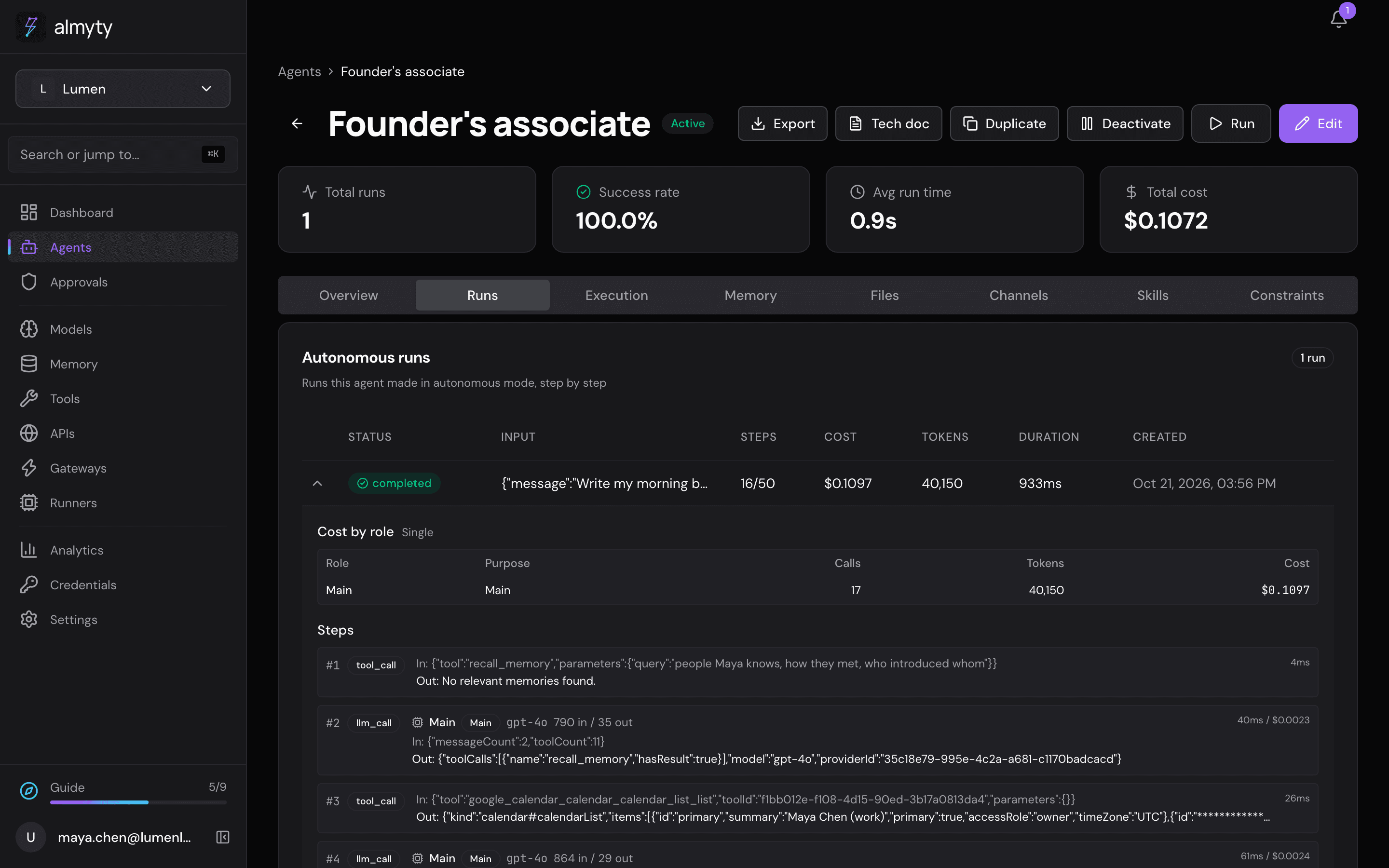
Task: Open the Skills tab
Action: pos(1153,295)
